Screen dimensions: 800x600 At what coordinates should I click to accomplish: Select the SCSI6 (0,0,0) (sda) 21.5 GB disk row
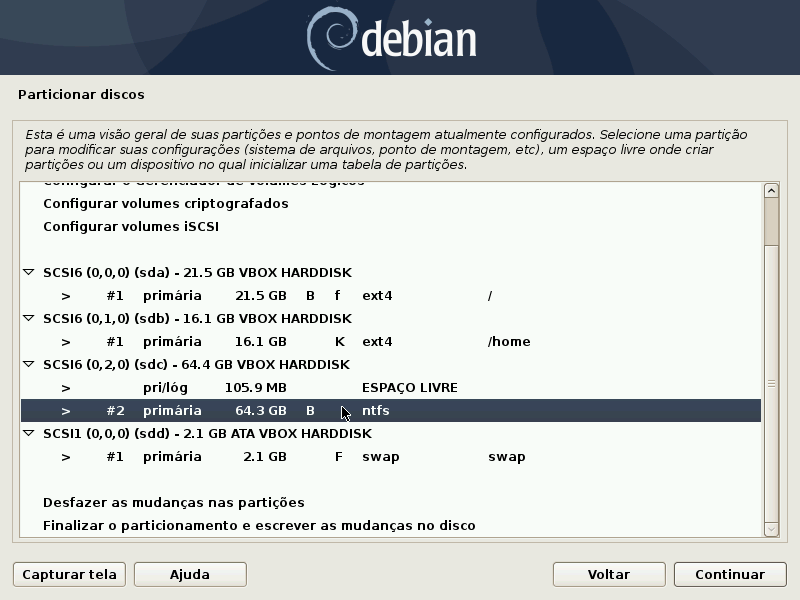[x=391, y=272]
